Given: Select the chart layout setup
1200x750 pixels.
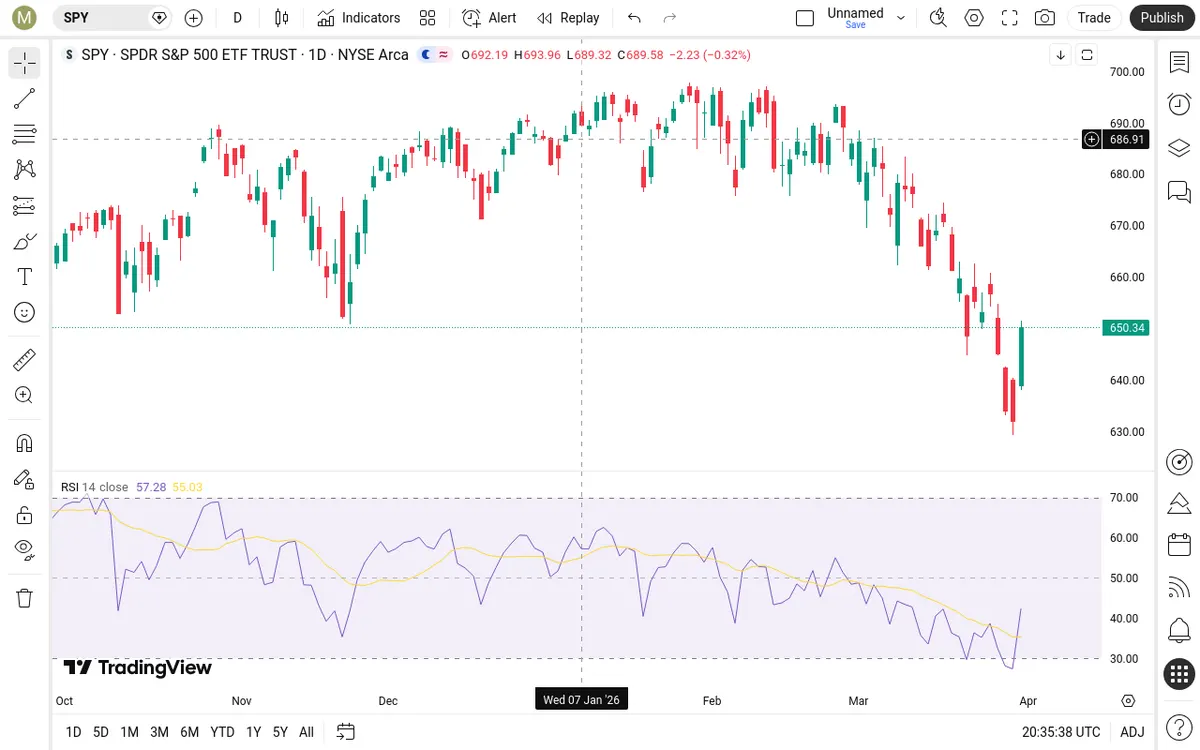Looking at the screenshot, I should coord(805,17).
